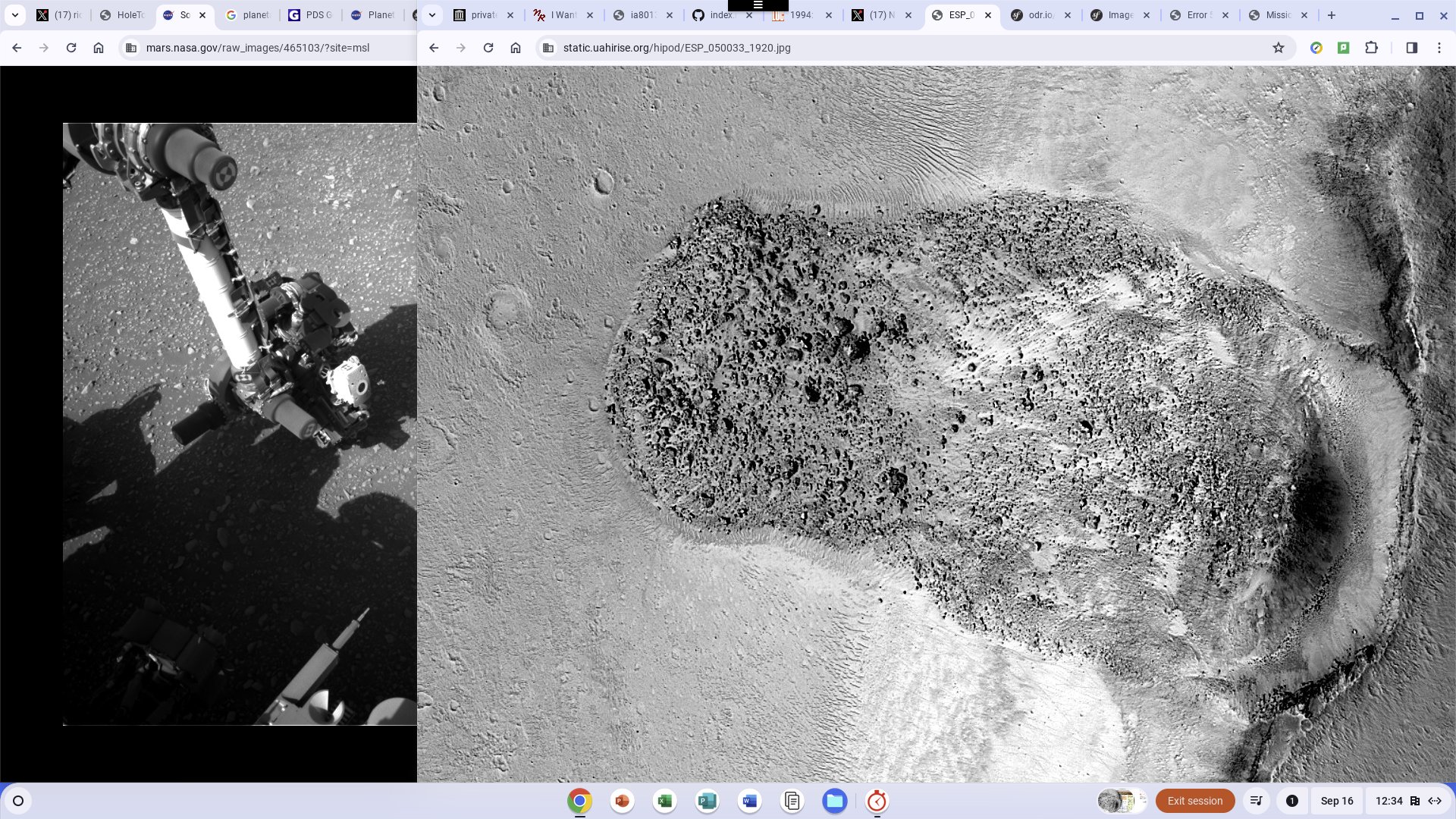The height and width of the screenshot is (819, 1456).
Task: Open PowerPoint from the shelf
Action: pyautogui.click(x=623, y=801)
